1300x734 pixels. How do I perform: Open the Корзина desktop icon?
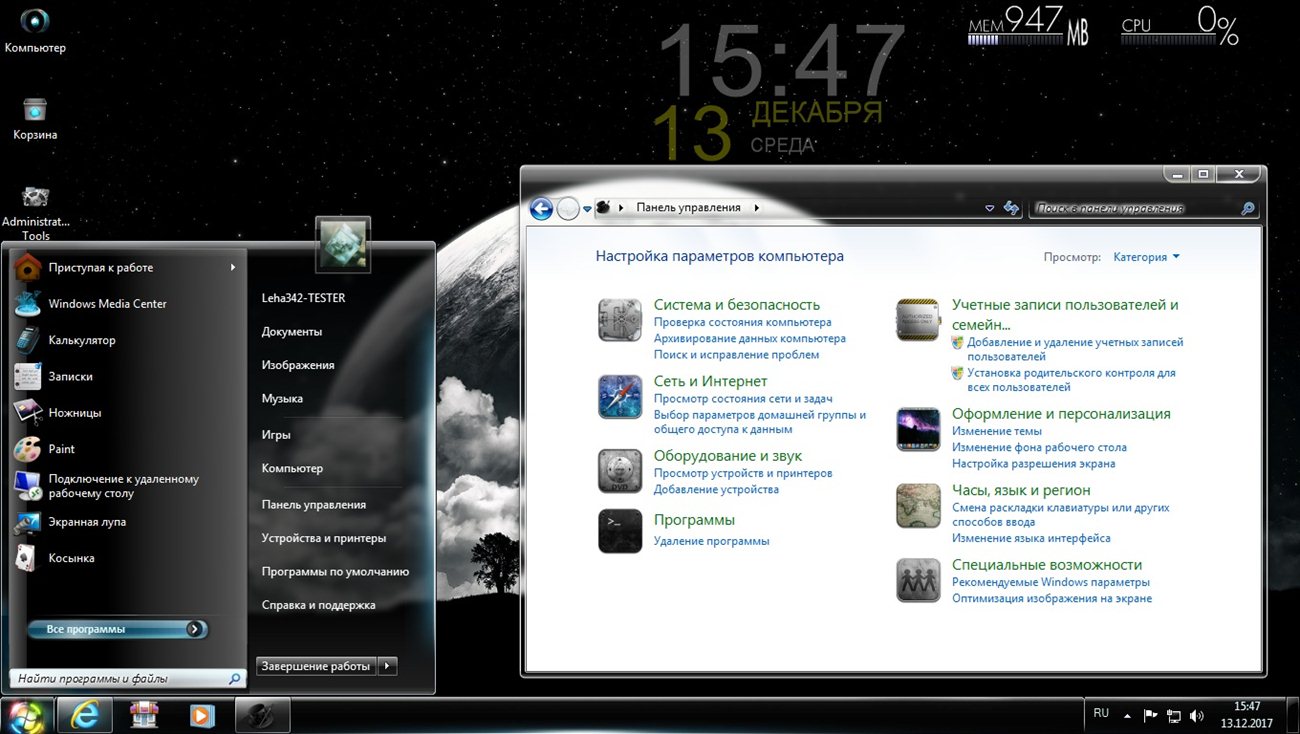click(35, 110)
